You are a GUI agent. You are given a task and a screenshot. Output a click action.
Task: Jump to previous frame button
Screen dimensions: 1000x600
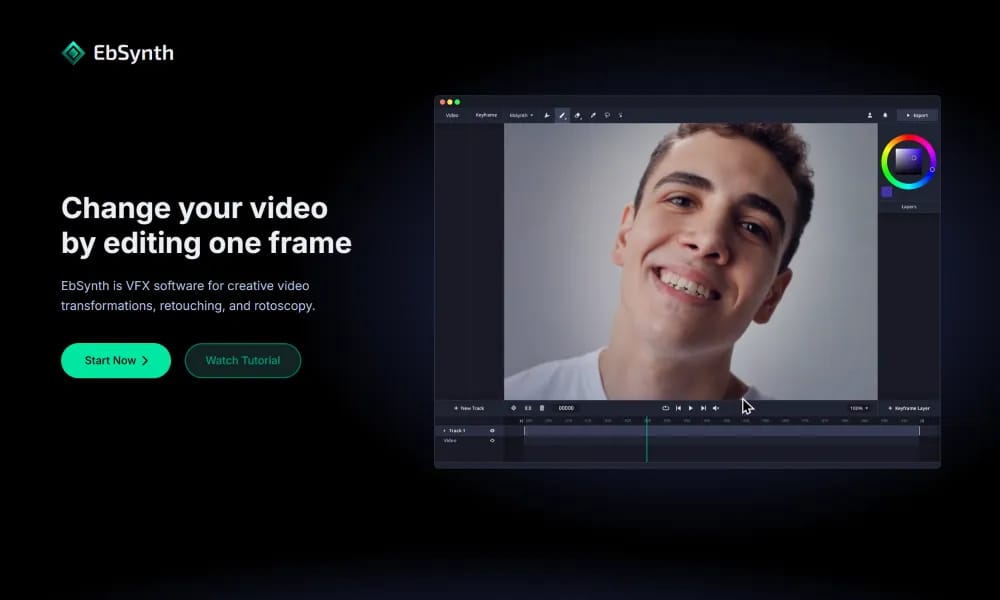(x=678, y=408)
